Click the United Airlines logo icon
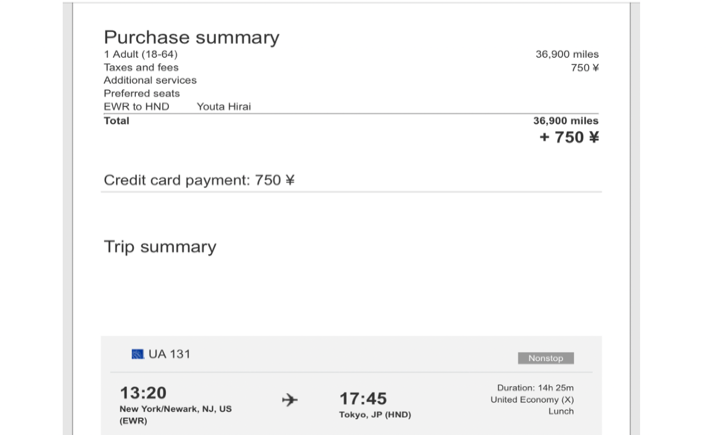728x435 pixels. tap(137, 354)
